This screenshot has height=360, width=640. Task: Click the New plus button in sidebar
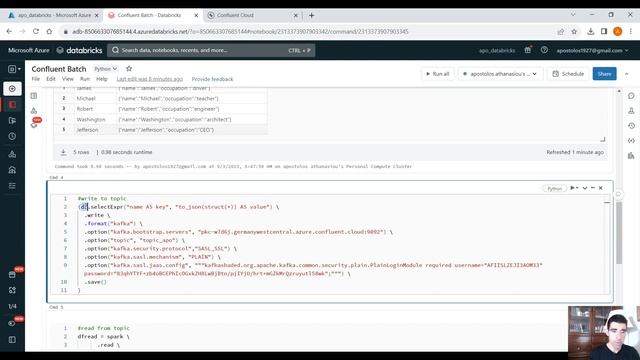pos(12,89)
